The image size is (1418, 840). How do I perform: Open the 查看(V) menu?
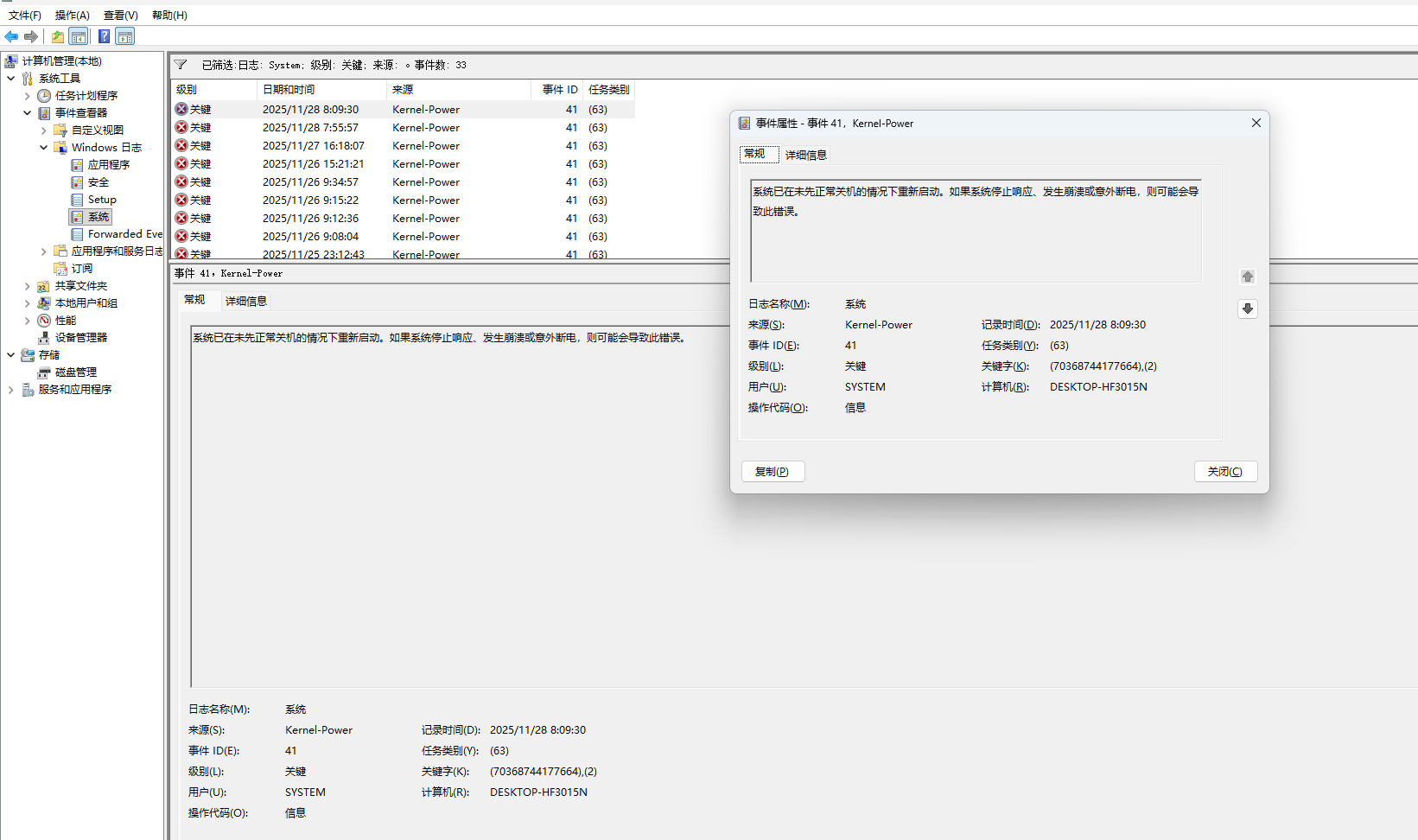tap(121, 16)
